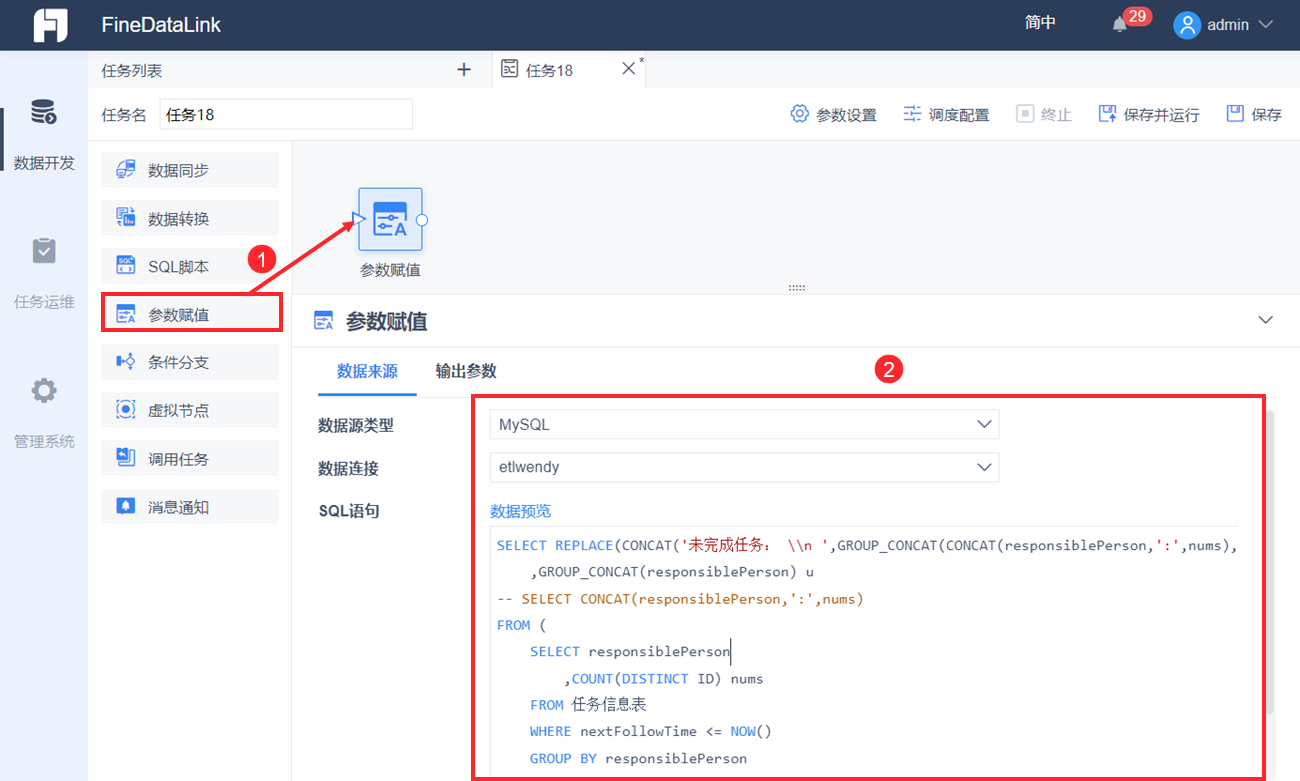
Task: Click the 任务18 tab script icon
Action: click(x=510, y=69)
